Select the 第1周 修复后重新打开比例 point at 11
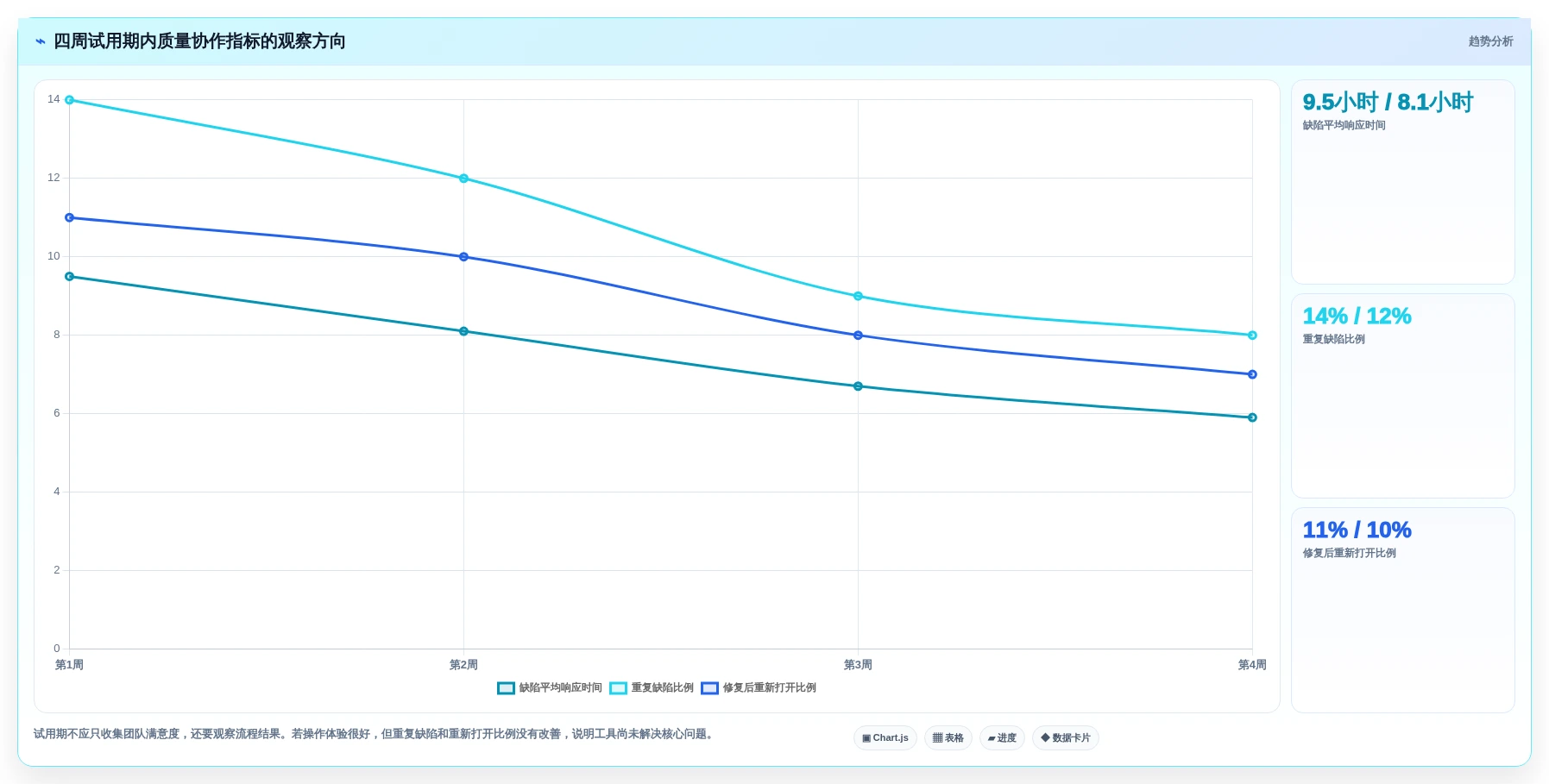Viewport: 1549px width, 784px height. click(69, 217)
